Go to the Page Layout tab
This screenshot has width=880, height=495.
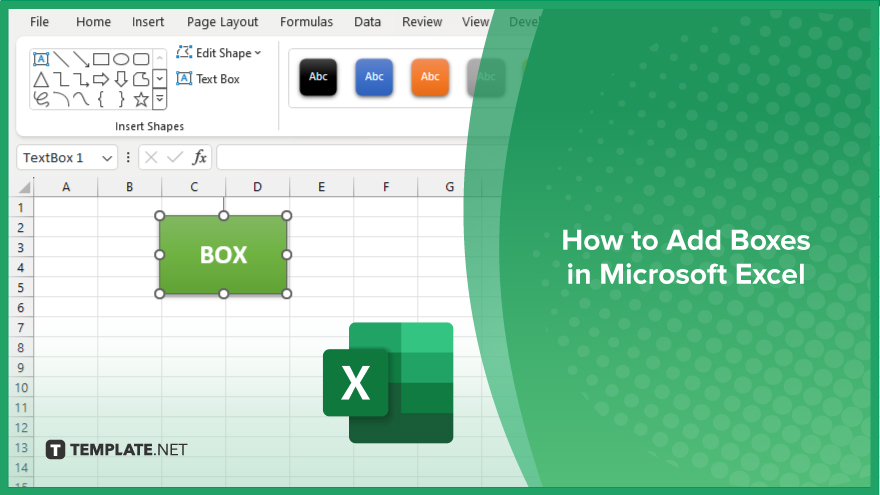[x=222, y=22]
